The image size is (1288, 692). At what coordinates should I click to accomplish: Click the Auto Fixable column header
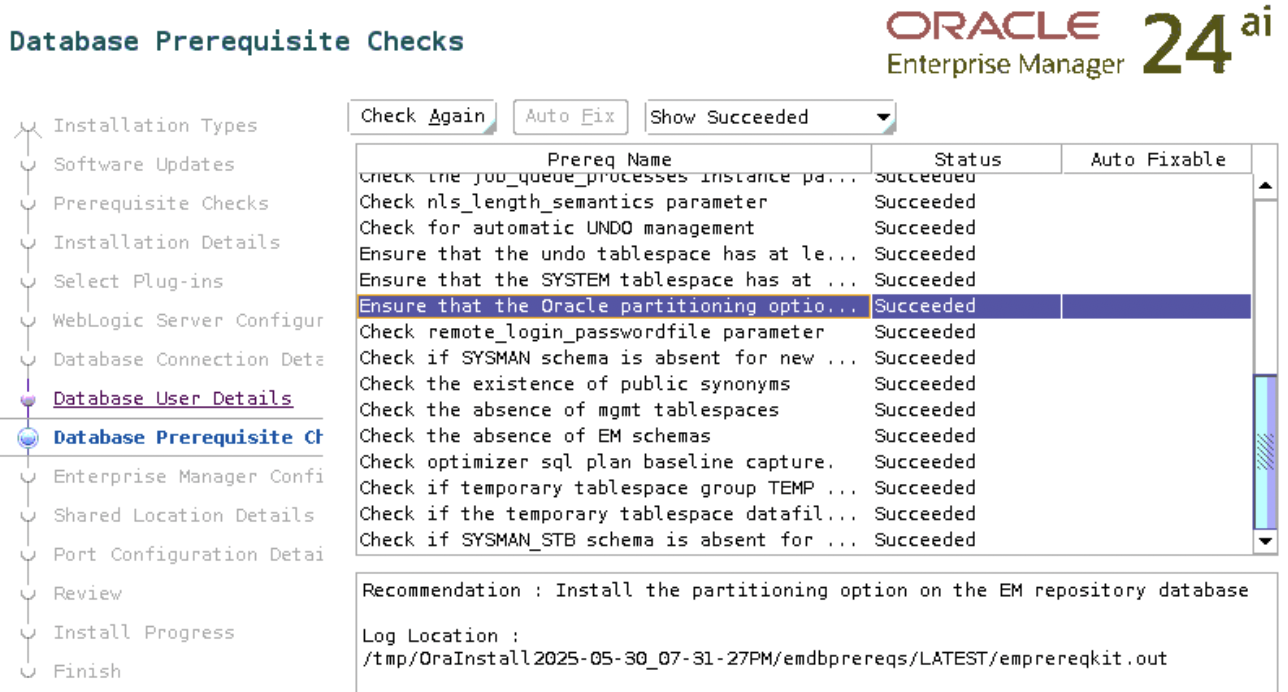1157,159
